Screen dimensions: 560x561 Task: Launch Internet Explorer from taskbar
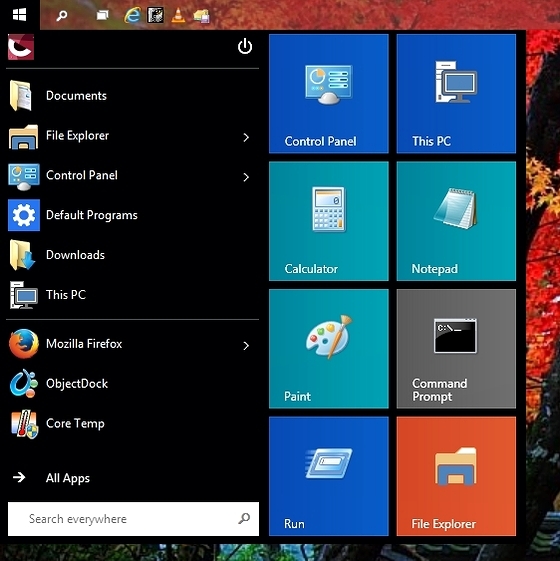(132, 15)
